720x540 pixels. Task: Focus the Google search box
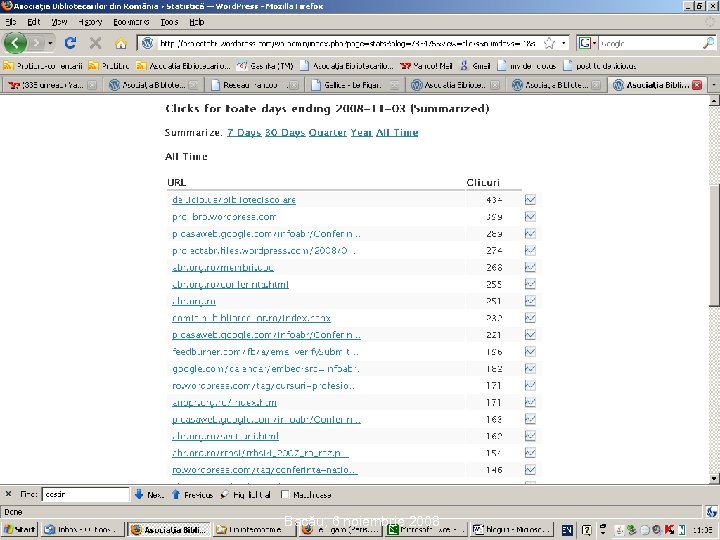pyautogui.click(x=651, y=44)
